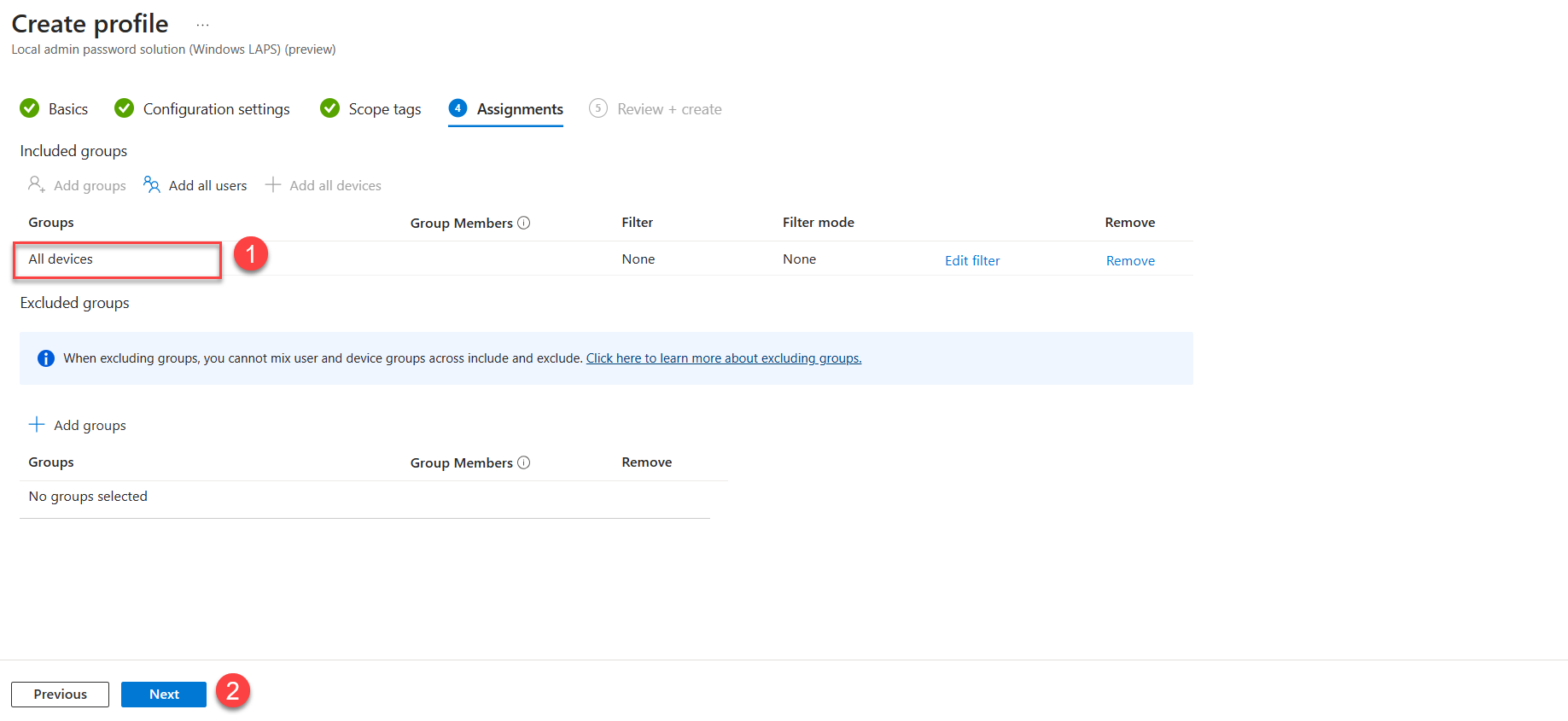
Task: Click Edit filter for All devices
Action: (x=972, y=260)
